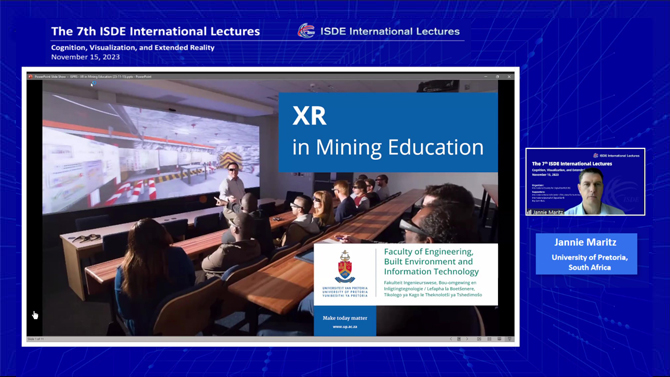Minimize the PowerPoint slide show window
This screenshot has height=377, width=670.
(x=486, y=77)
